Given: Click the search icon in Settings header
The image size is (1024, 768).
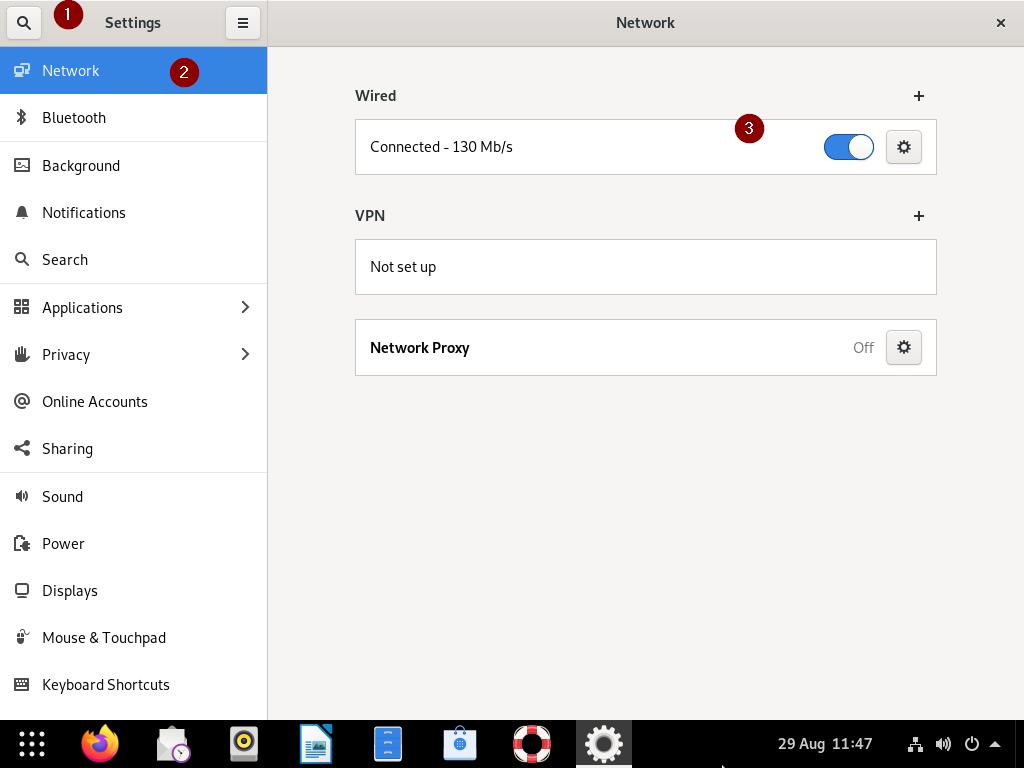Looking at the screenshot, I should (24, 23).
